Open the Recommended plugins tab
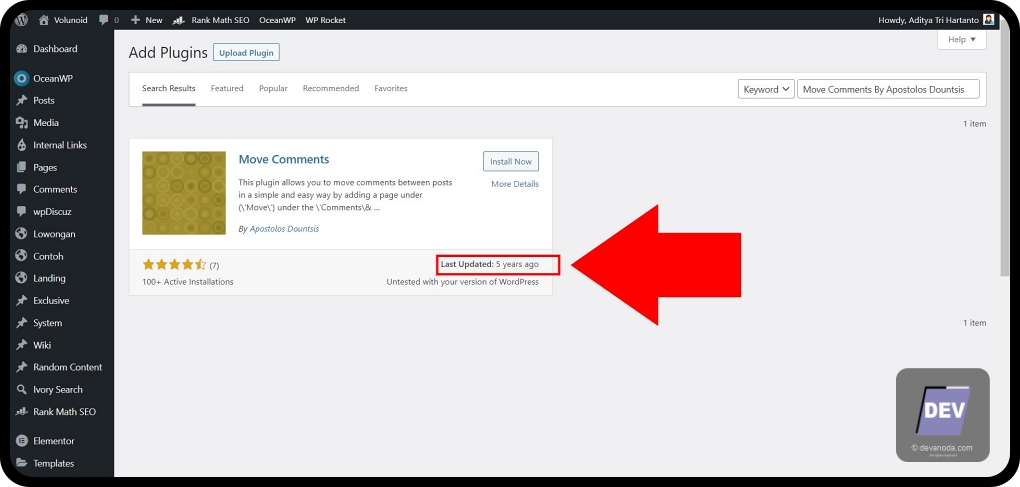 [330, 88]
